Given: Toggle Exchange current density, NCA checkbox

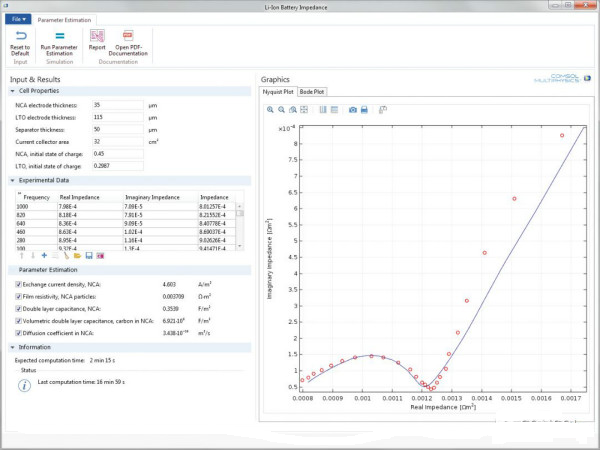Looking at the screenshot, I should point(18,284).
